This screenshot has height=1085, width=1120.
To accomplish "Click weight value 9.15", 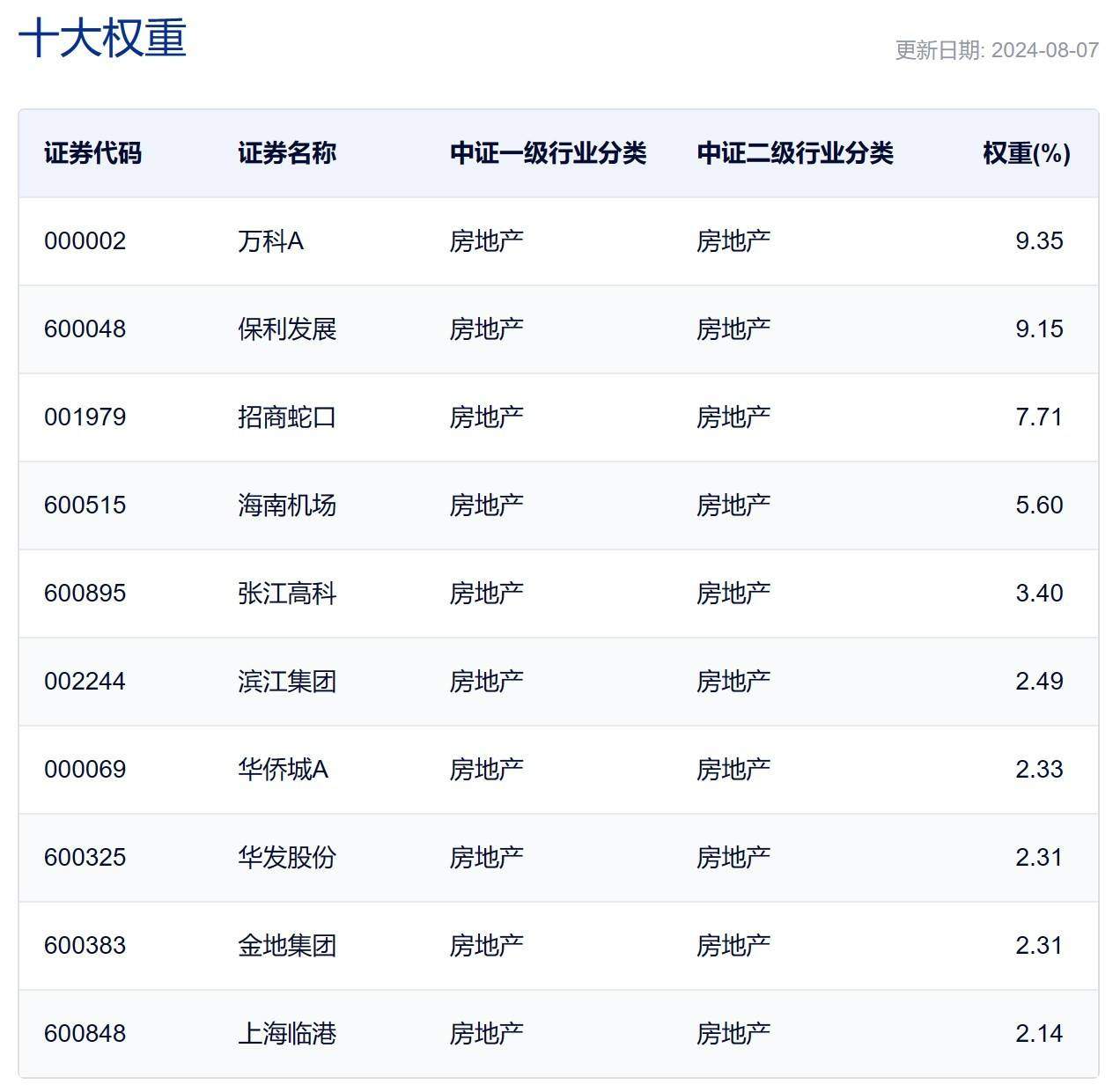I will [1039, 329].
